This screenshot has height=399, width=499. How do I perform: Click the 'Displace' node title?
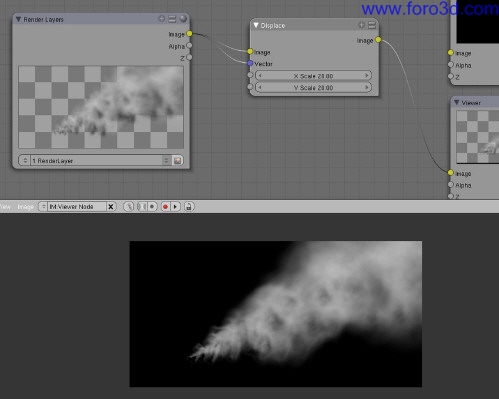pyautogui.click(x=273, y=26)
